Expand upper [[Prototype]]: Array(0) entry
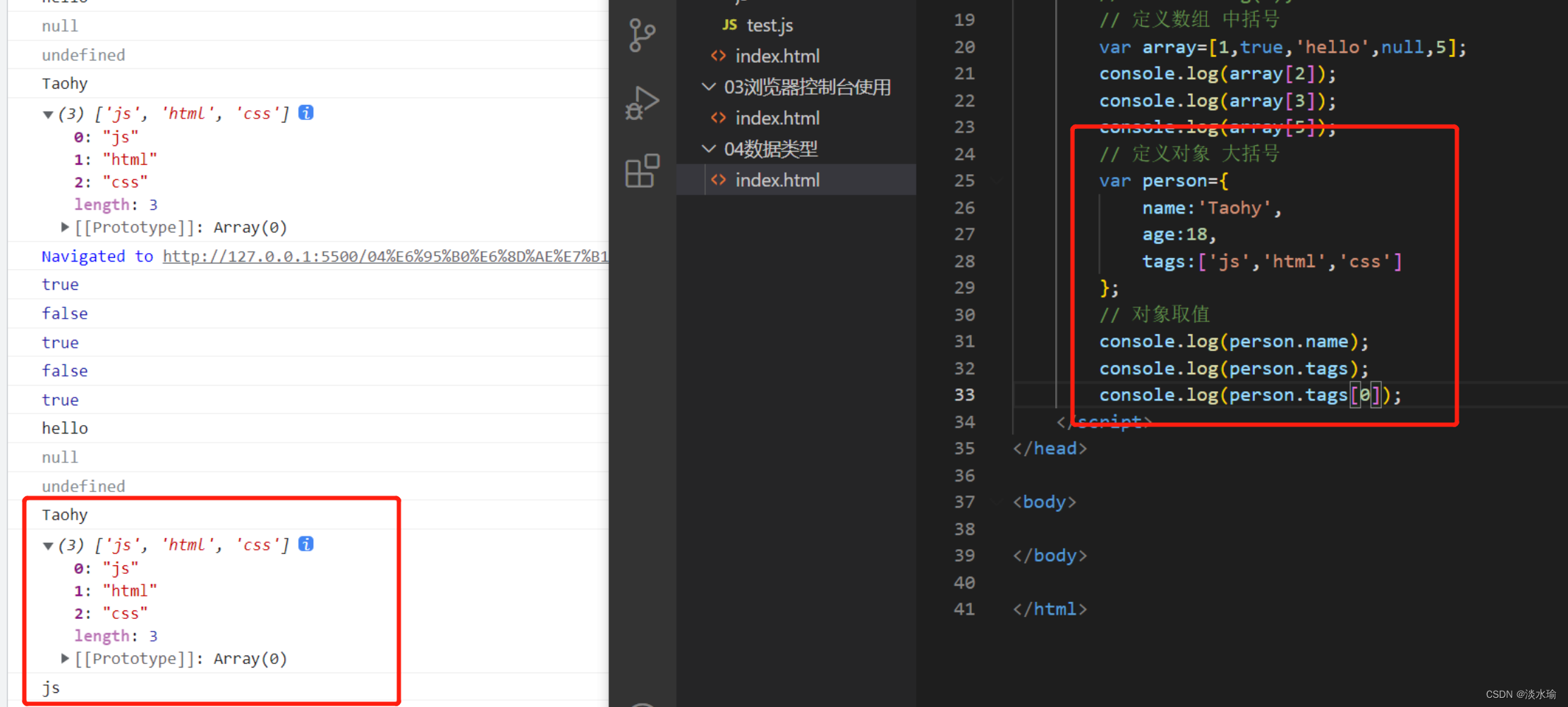 (65, 227)
